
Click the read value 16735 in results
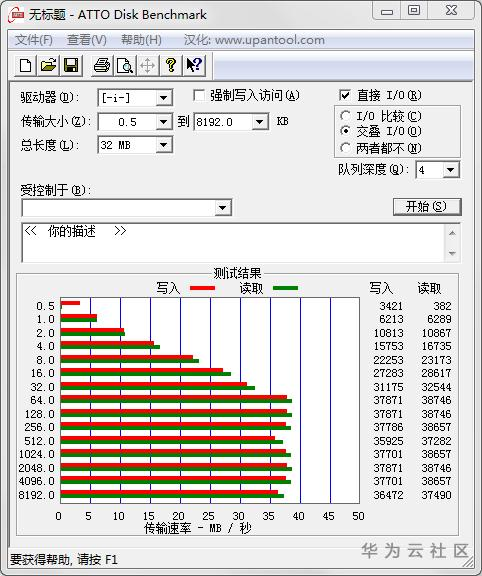click(436, 346)
